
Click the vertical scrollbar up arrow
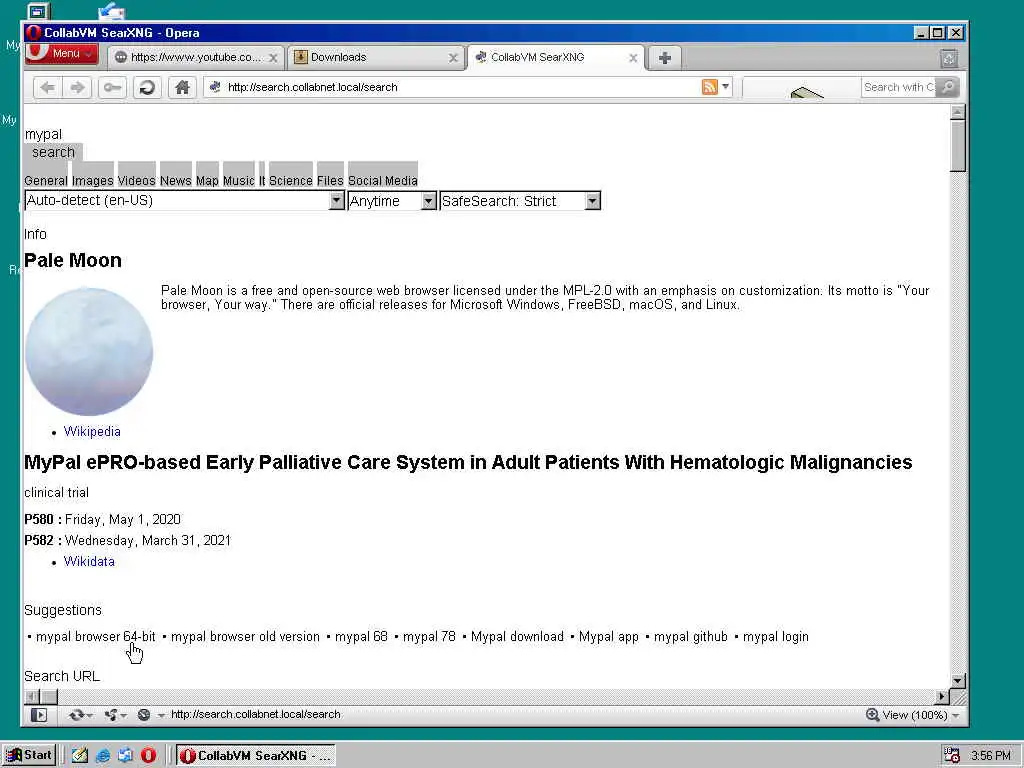957,112
